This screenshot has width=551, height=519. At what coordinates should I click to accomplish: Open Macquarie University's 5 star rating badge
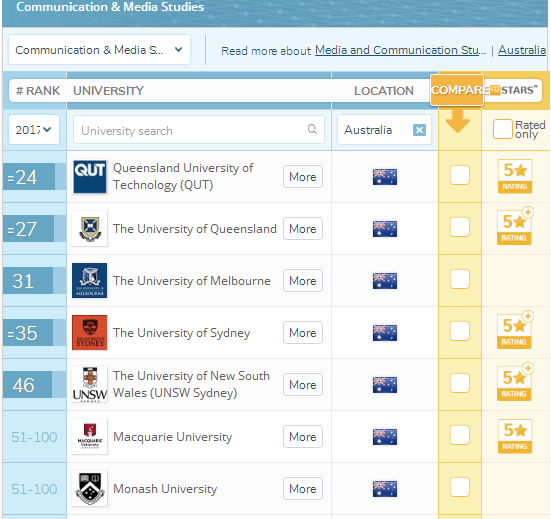tap(515, 436)
